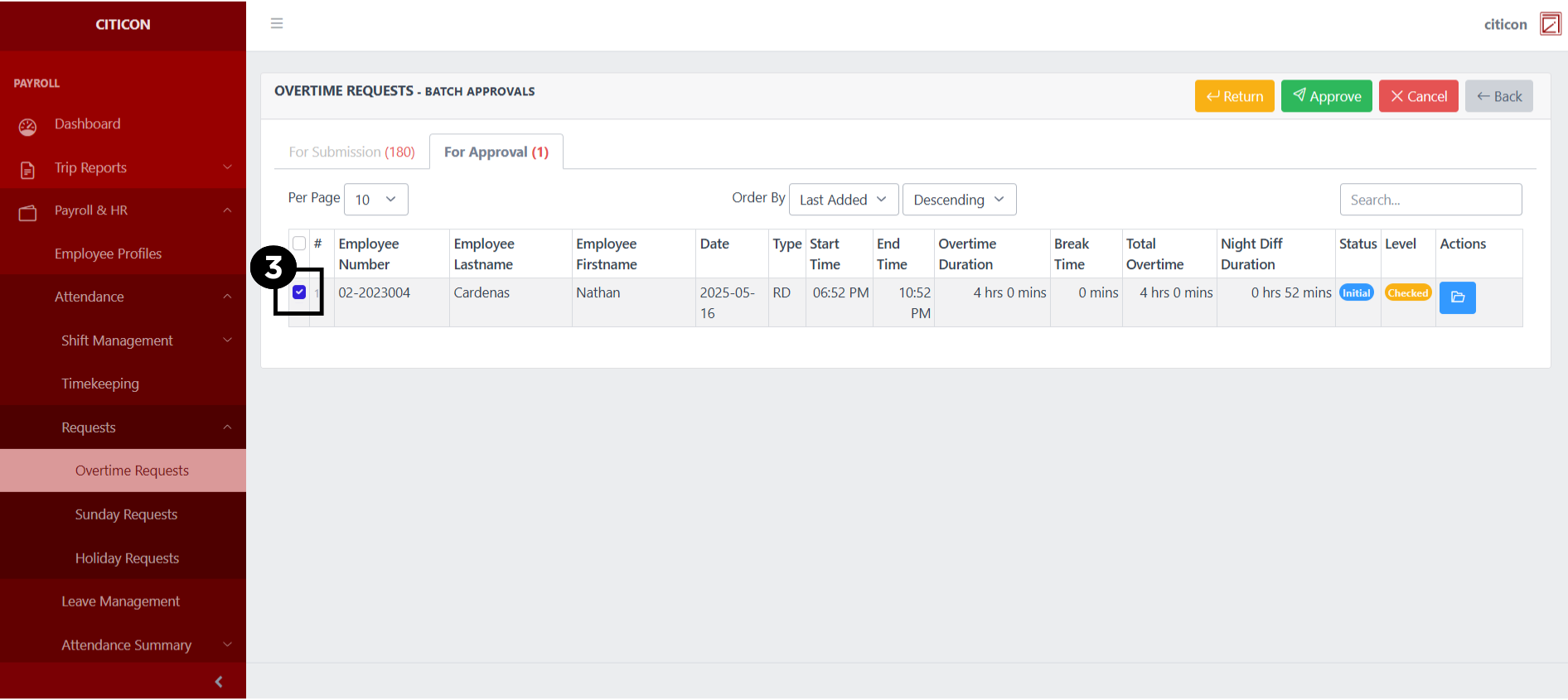The image size is (1568, 700).
Task: Open the Last Added order dropdown
Action: tap(843, 200)
